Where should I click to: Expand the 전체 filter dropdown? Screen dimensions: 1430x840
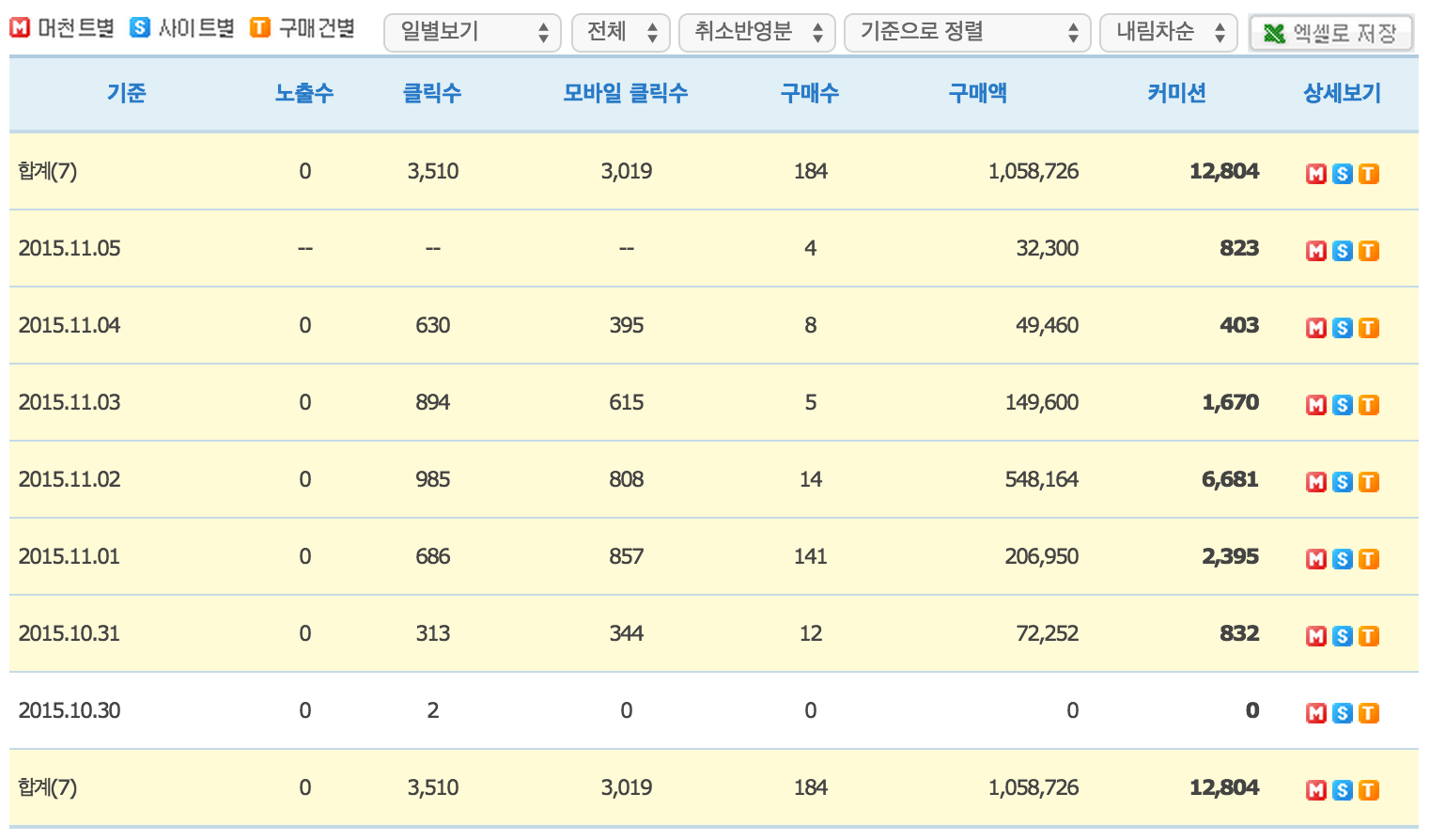620,33
